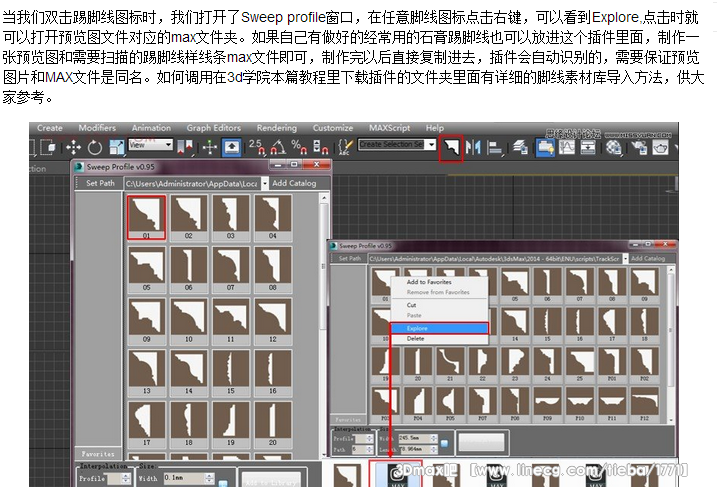The width and height of the screenshot is (717, 487).
Task: Select the Rotate tool in toolbar
Action: pos(95,147)
